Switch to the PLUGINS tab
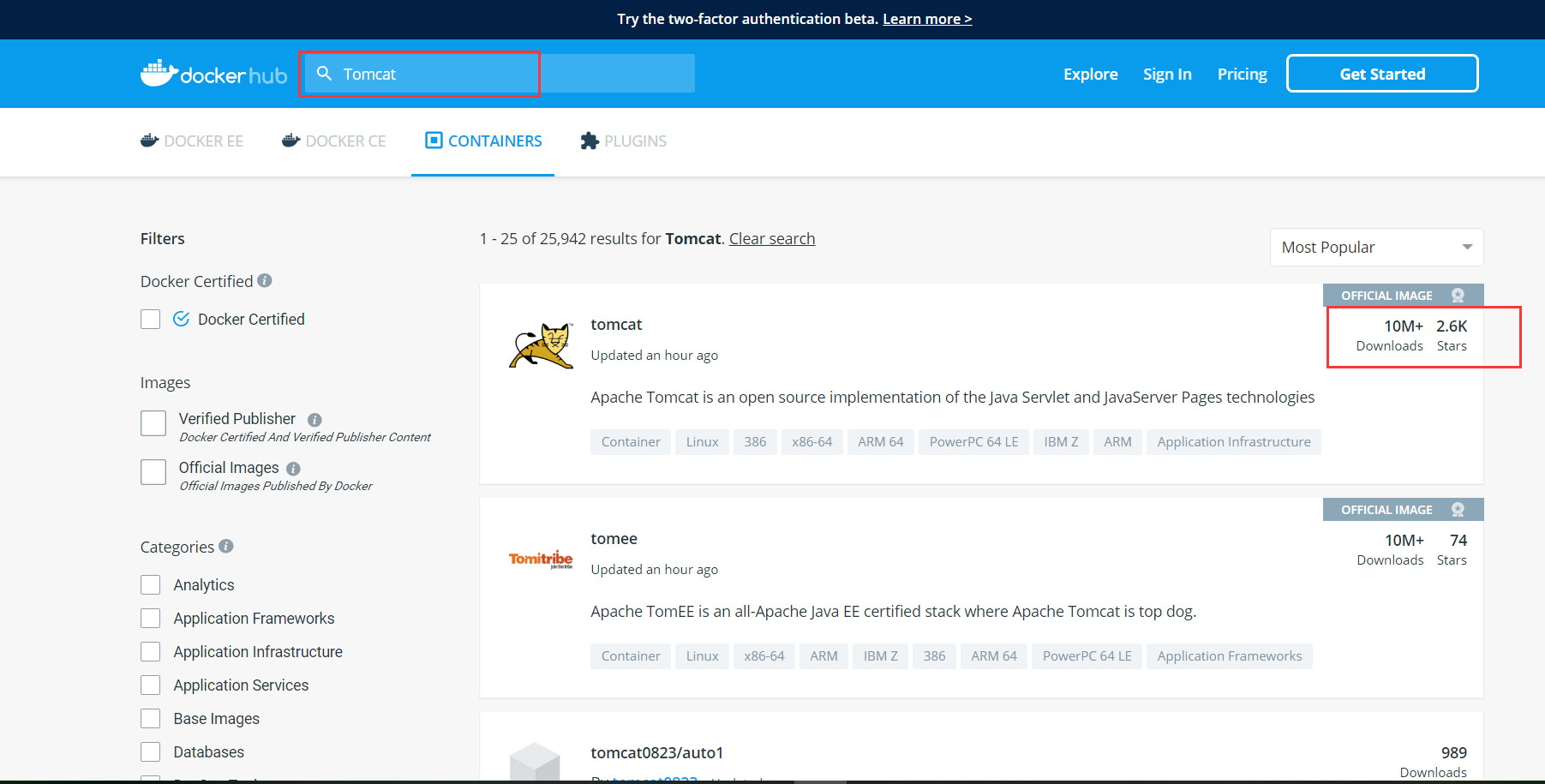This screenshot has height=784, width=1545. pos(623,141)
